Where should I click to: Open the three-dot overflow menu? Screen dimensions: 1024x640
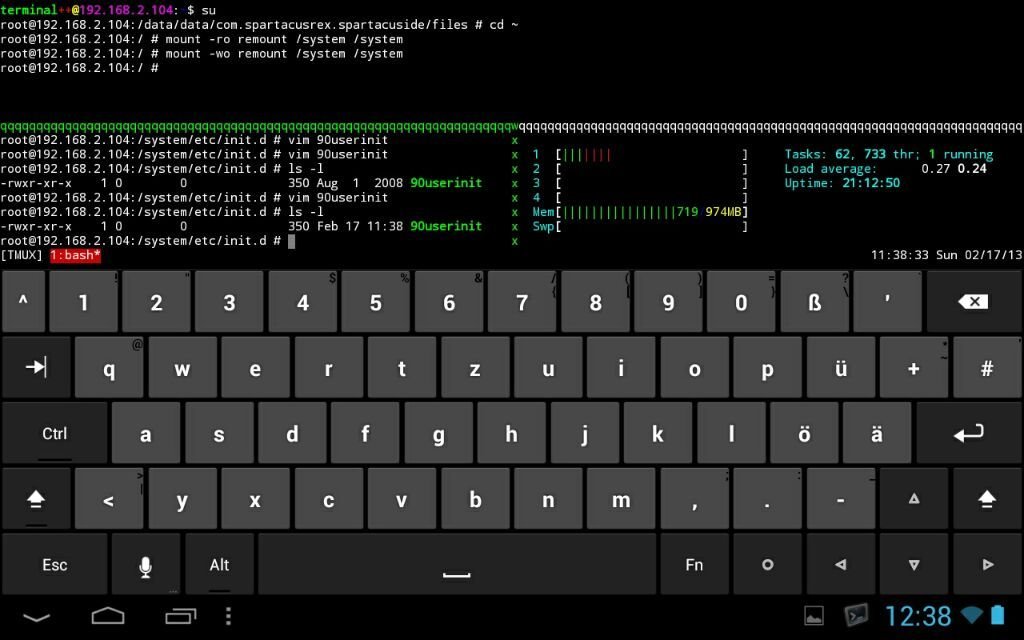(228, 616)
